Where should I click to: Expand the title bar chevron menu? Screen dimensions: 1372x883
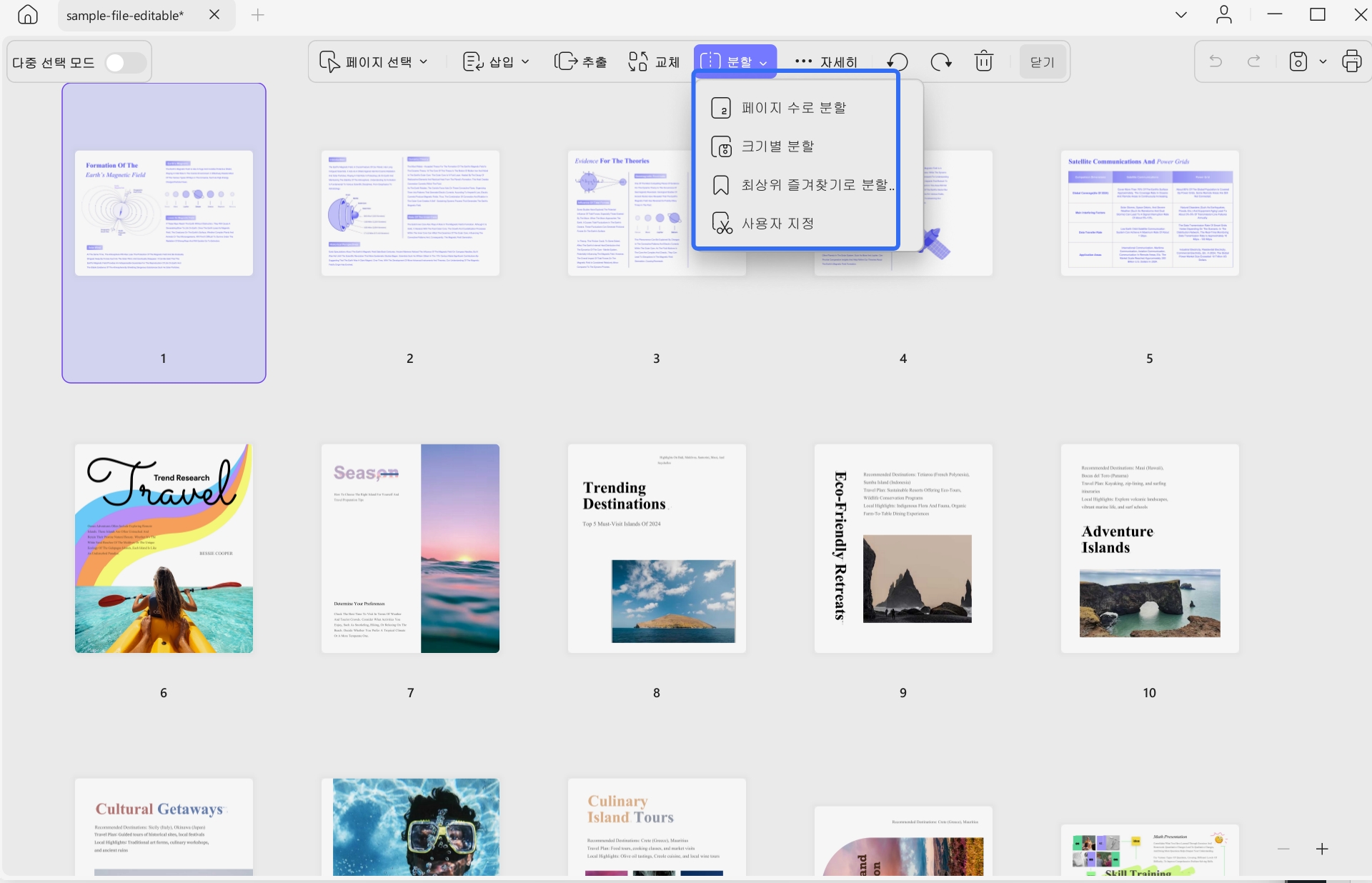[x=1181, y=14]
